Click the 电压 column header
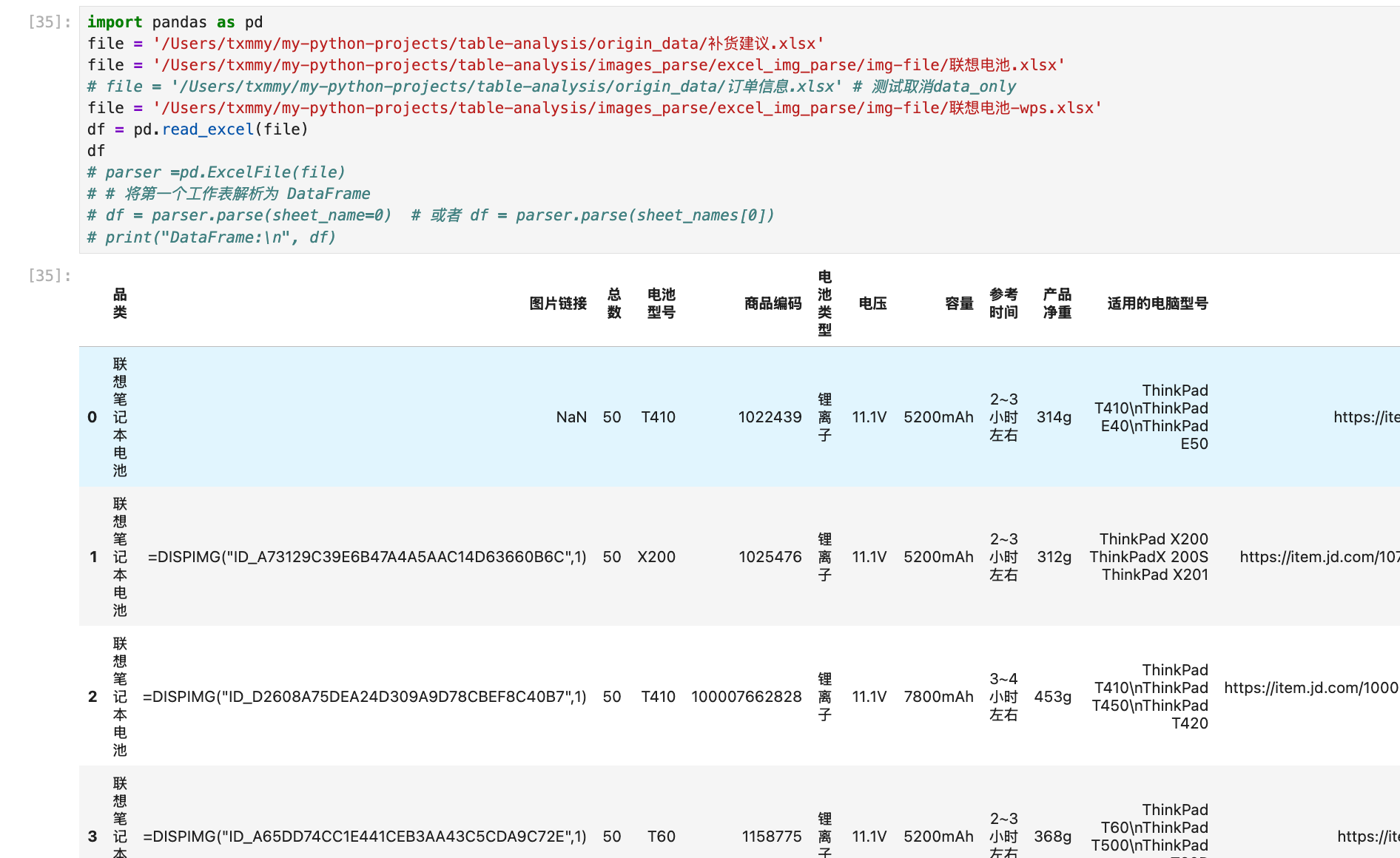This screenshot has height=858, width=1400. (x=872, y=303)
